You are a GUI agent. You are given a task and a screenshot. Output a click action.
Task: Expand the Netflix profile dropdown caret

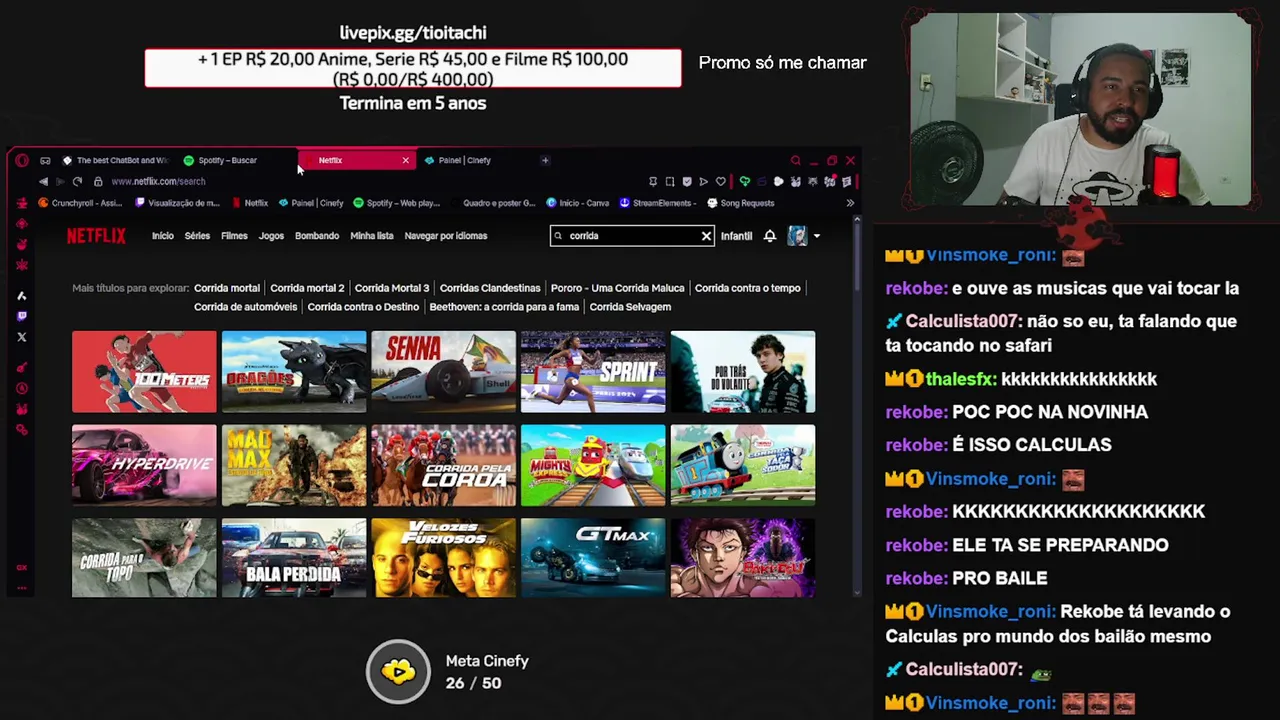click(x=816, y=236)
